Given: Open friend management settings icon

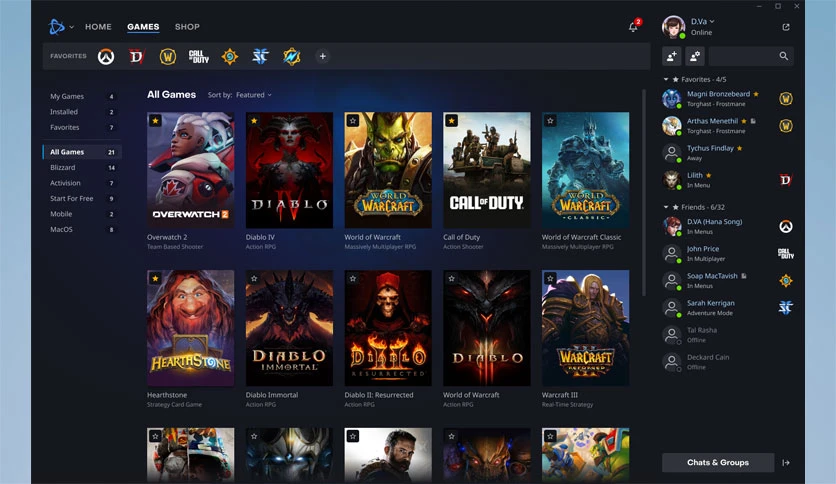Looking at the screenshot, I should pos(695,56).
